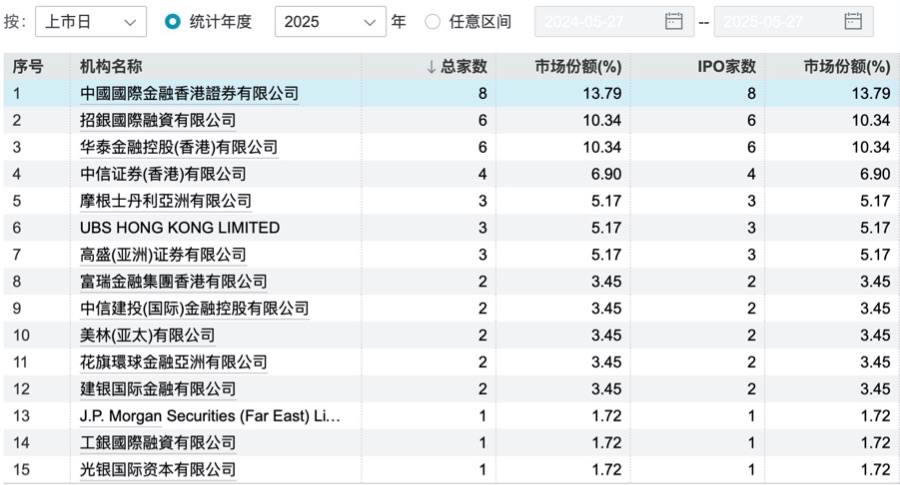Open calendar picker for start date

click(x=673, y=22)
